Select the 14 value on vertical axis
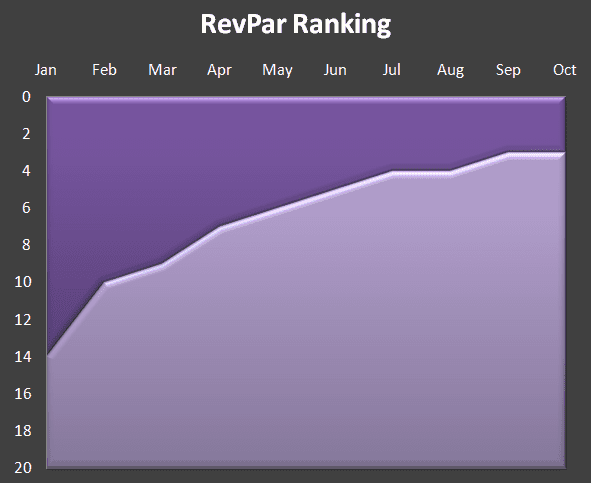This screenshot has width=591, height=483. 23,356
